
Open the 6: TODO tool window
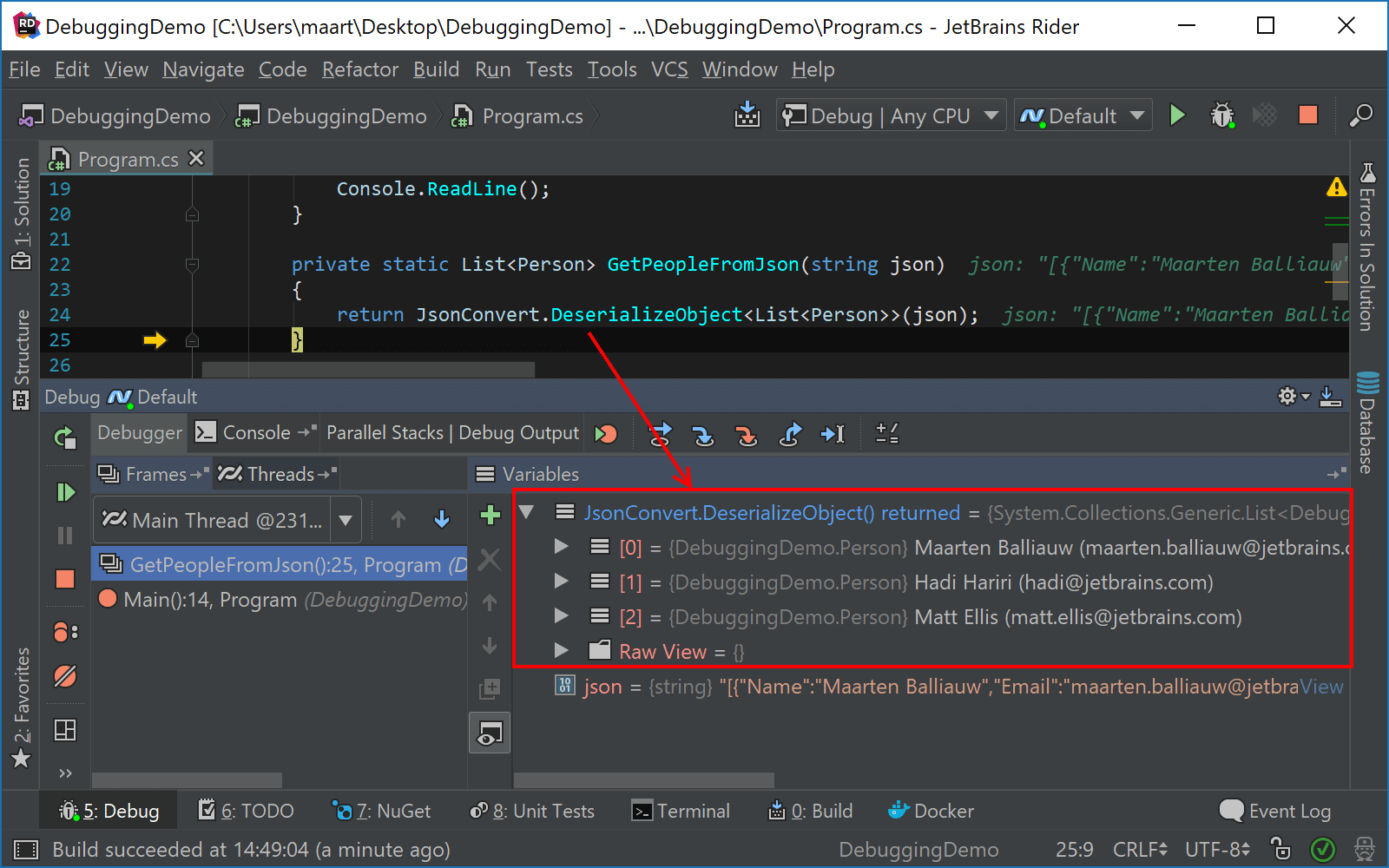coord(247,811)
